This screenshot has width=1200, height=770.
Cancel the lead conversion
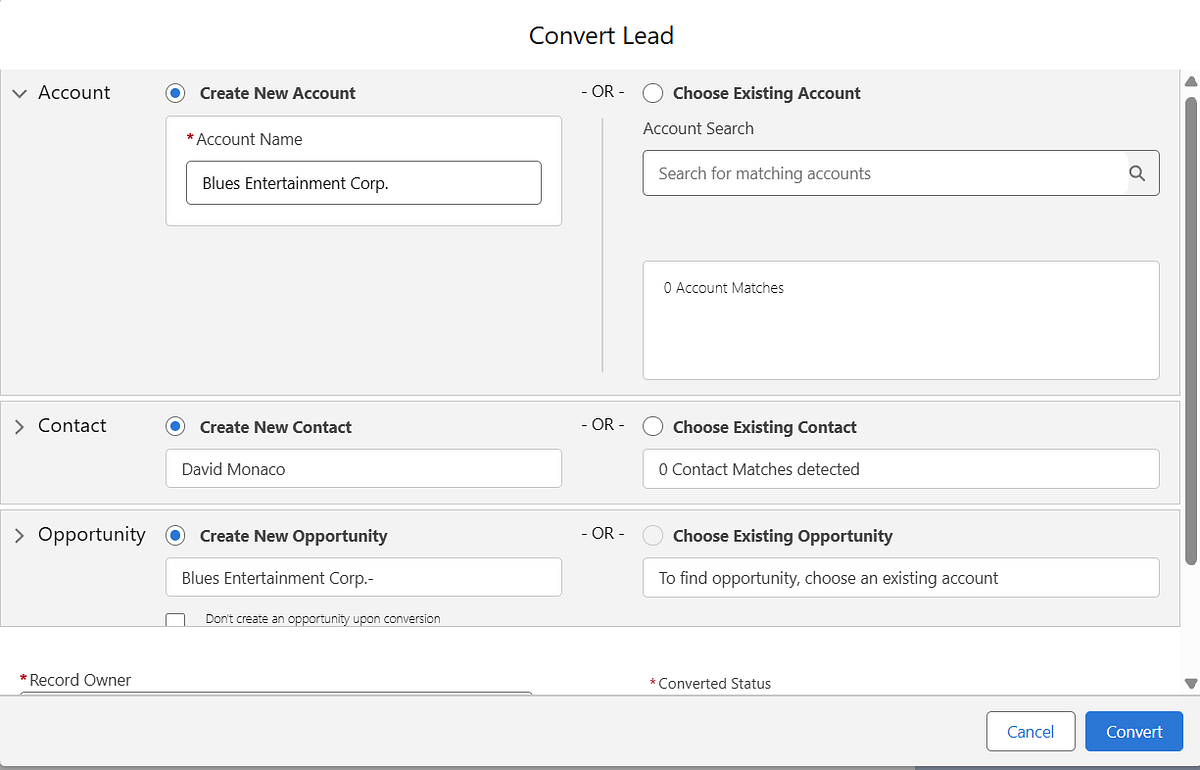pos(1030,731)
